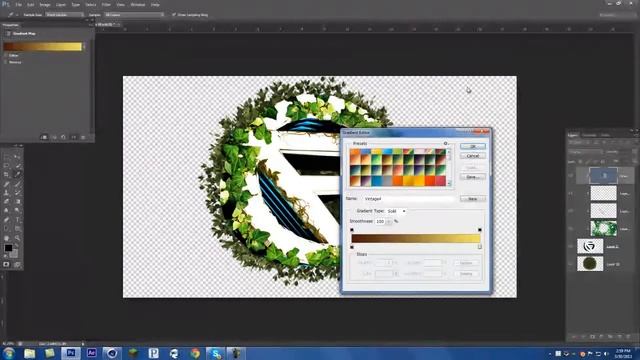
Task: Click create new layer icon in Layers panel
Action: point(620,337)
